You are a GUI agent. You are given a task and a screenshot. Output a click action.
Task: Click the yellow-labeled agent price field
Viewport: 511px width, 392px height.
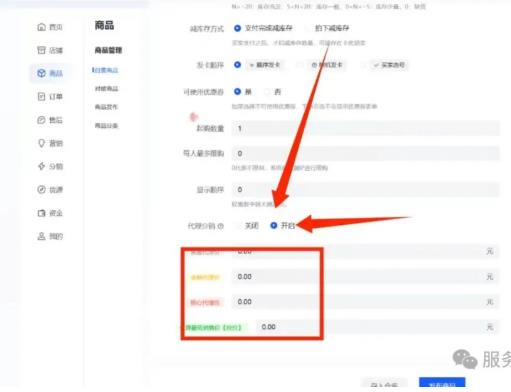click(x=364, y=277)
